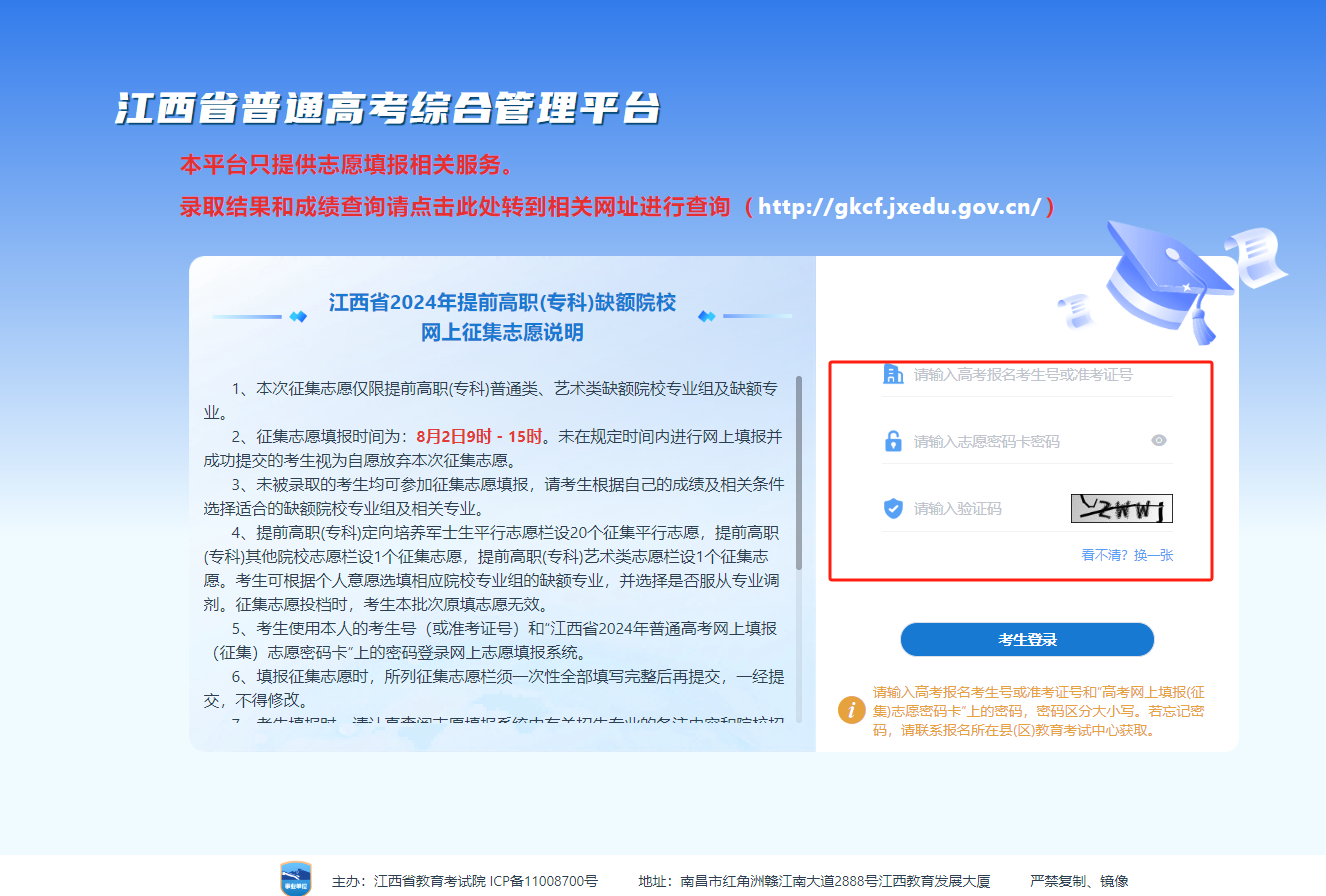Click the captcha image to refresh it

(1121, 509)
